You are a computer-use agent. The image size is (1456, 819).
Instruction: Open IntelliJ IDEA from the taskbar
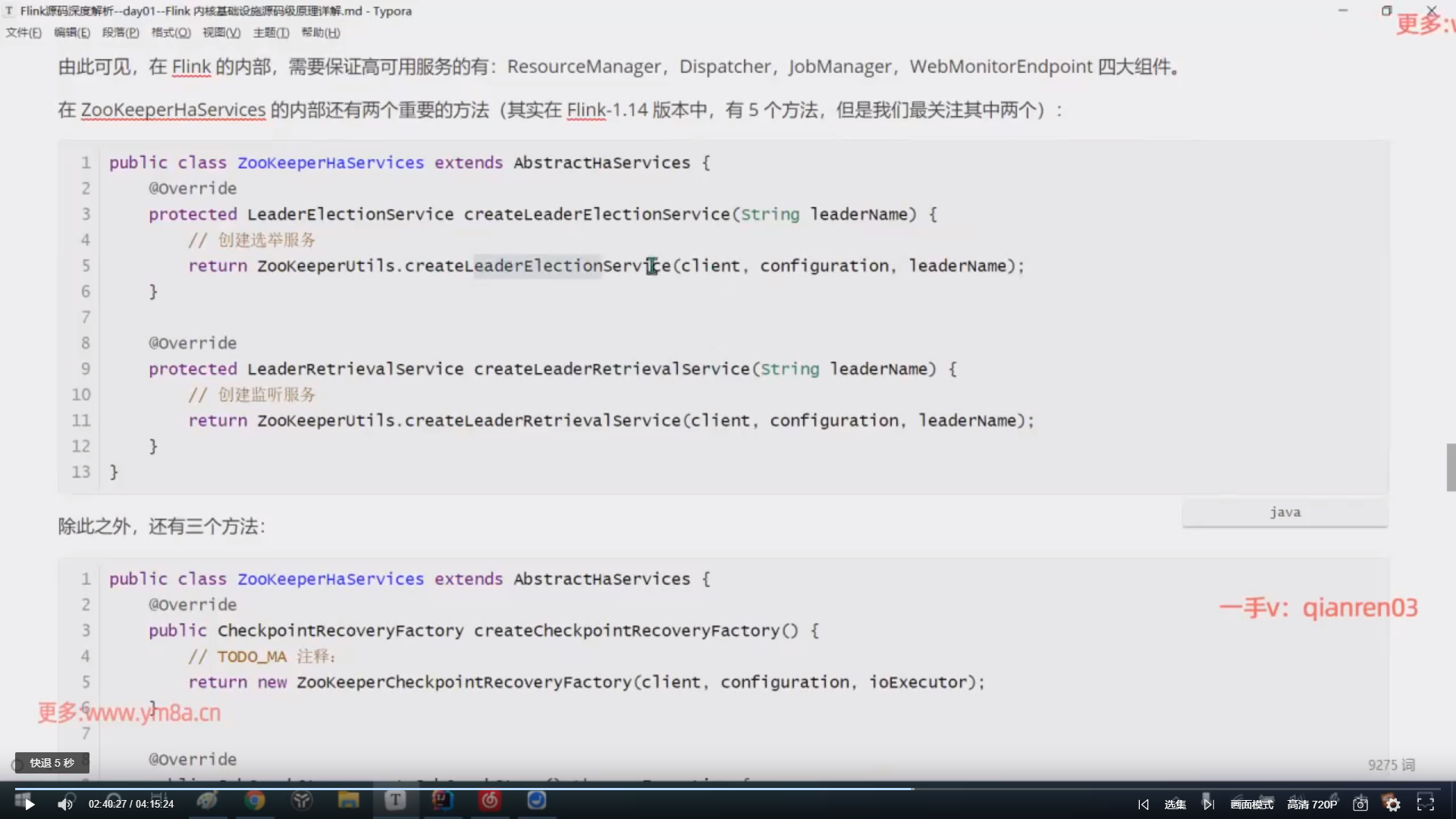coord(443,801)
